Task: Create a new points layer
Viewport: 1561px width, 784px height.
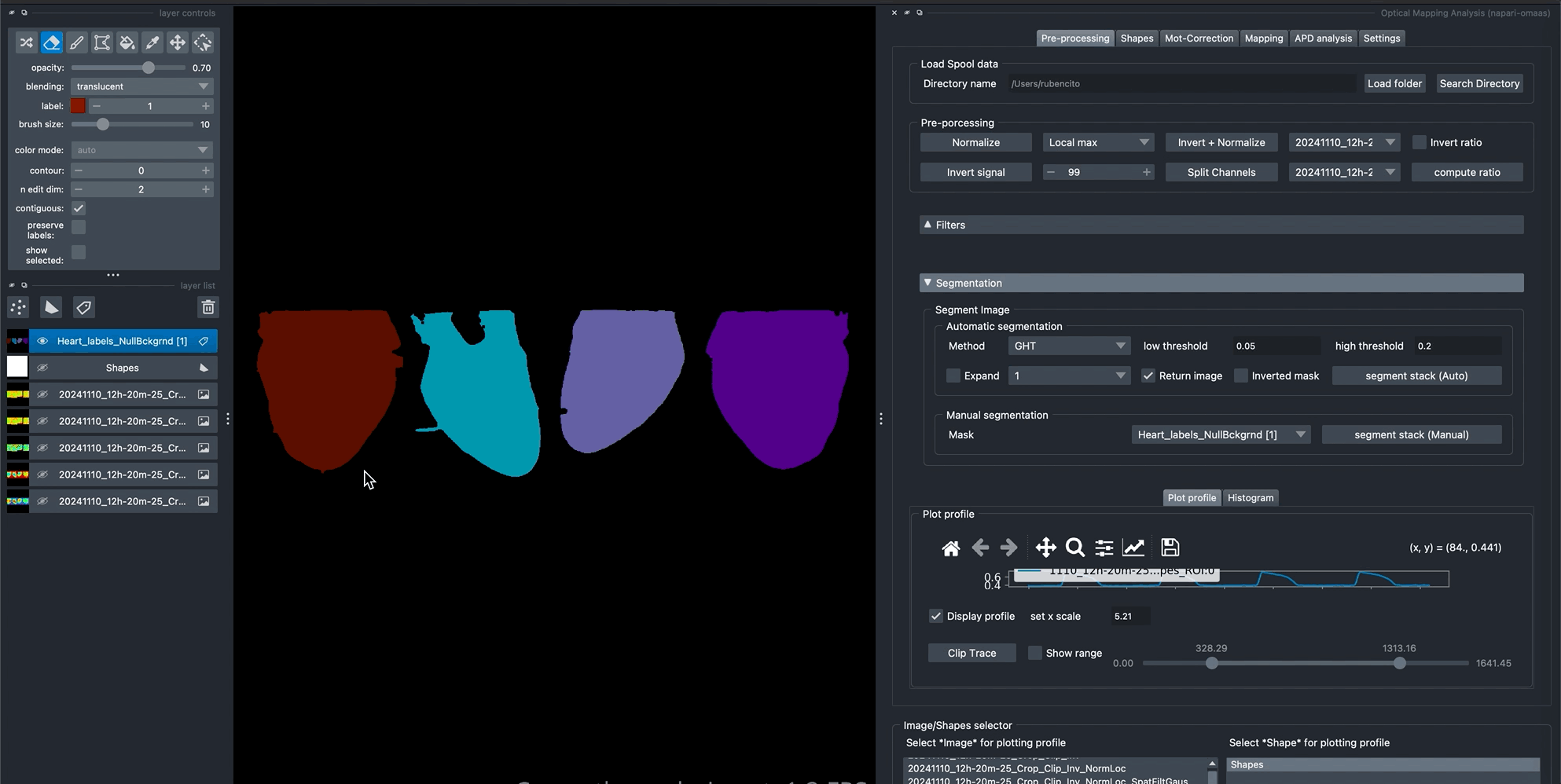Action: tap(18, 307)
